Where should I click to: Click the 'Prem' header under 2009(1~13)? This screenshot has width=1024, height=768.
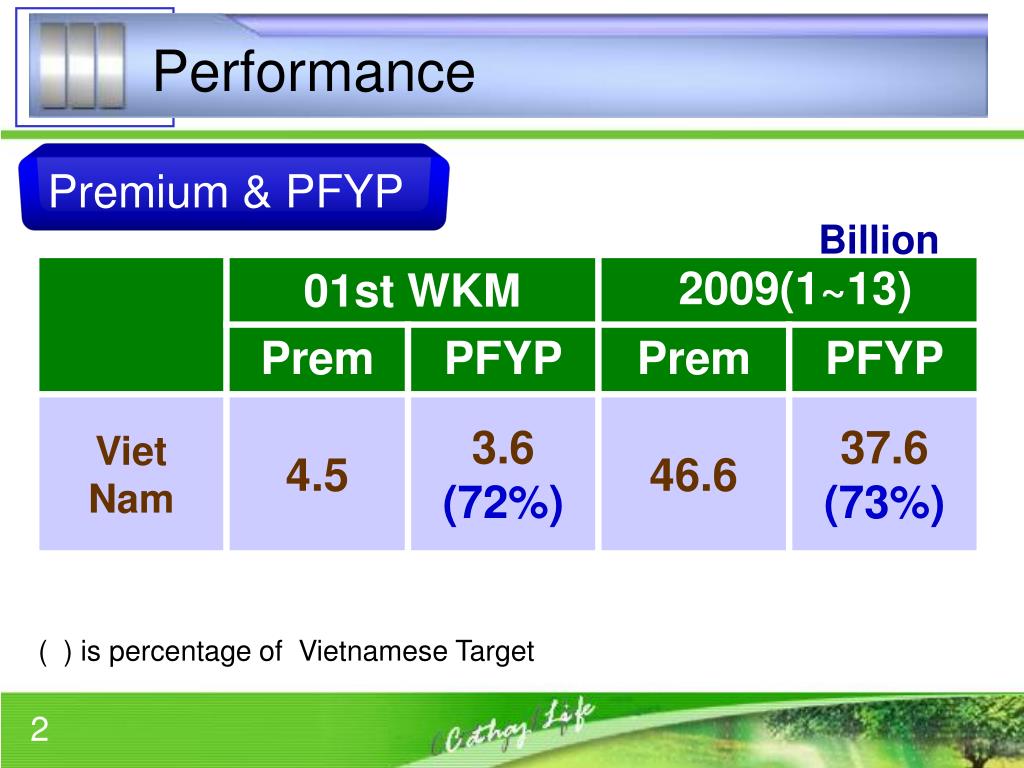pos(694,359)
